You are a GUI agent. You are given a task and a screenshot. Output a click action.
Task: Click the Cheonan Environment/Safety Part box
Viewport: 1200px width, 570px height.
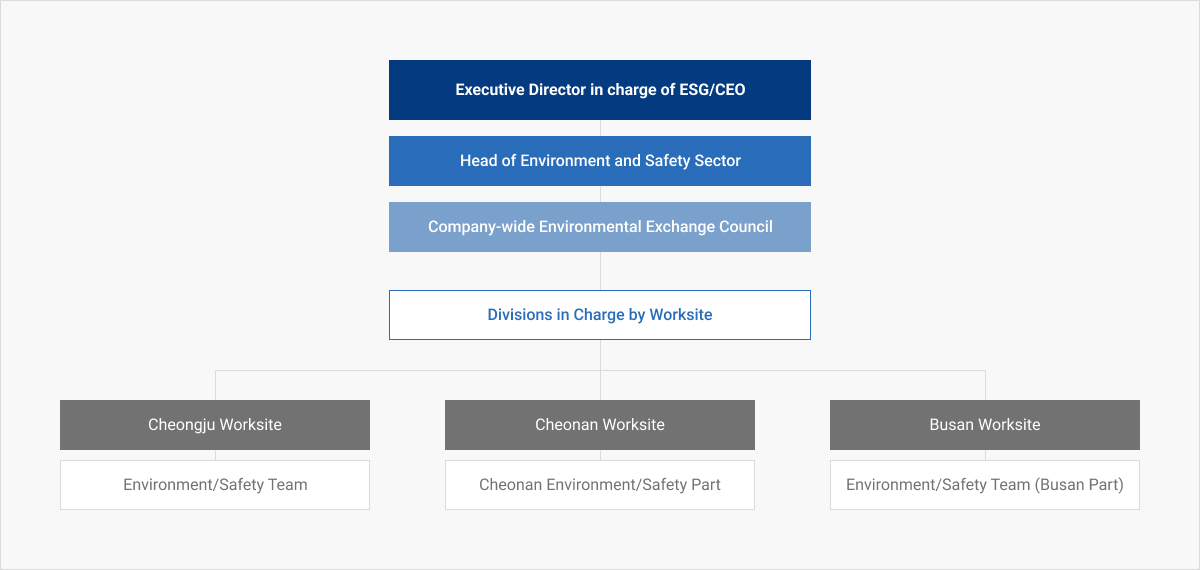(x=600, y=485)
